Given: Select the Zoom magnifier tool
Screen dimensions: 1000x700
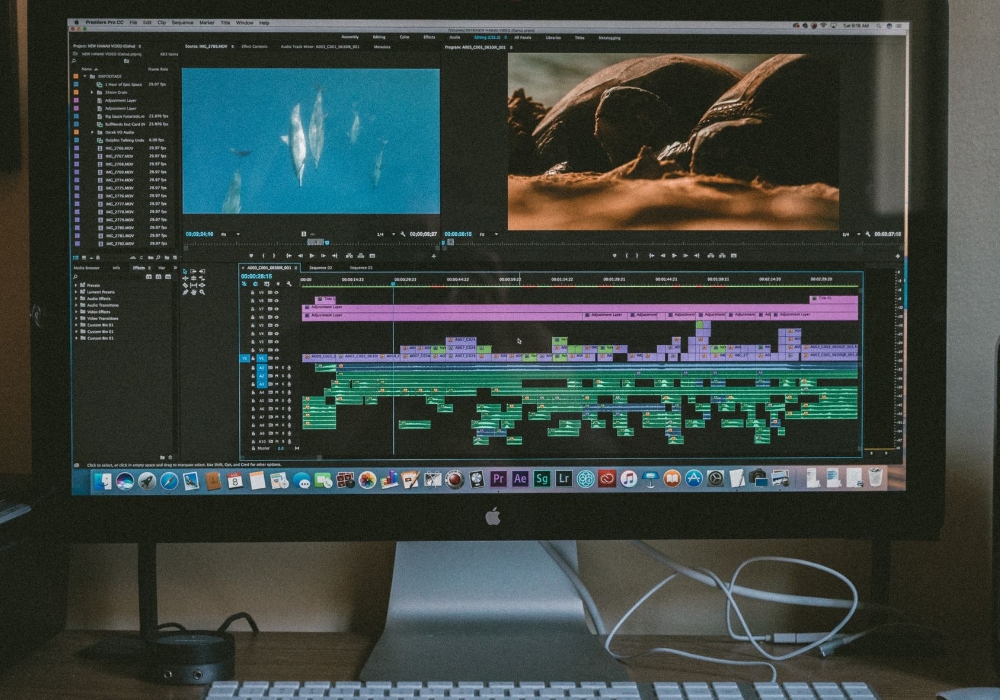Looking at the screenshot, I should [x=202, y=292].
